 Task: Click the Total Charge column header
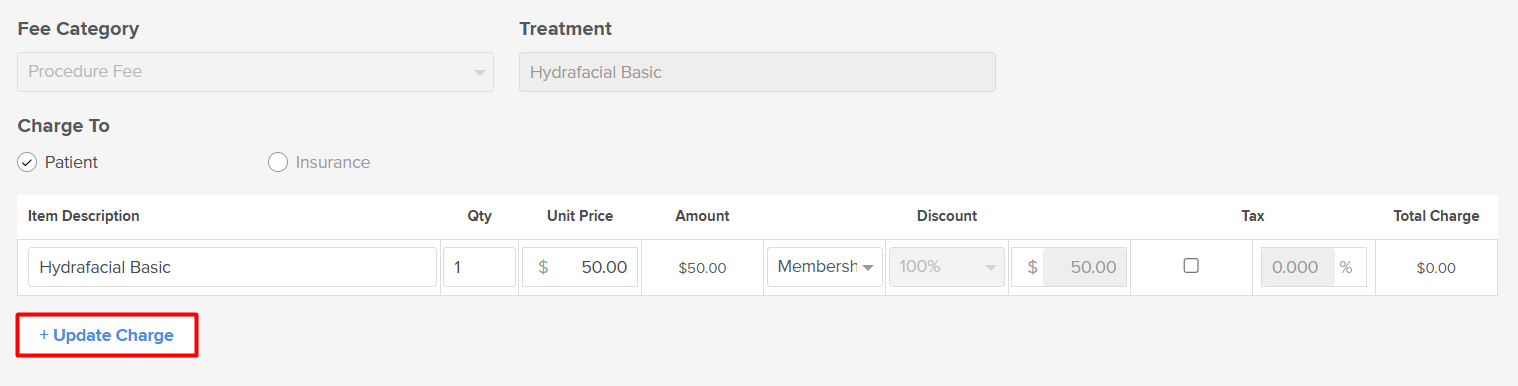coord(1436,216)
